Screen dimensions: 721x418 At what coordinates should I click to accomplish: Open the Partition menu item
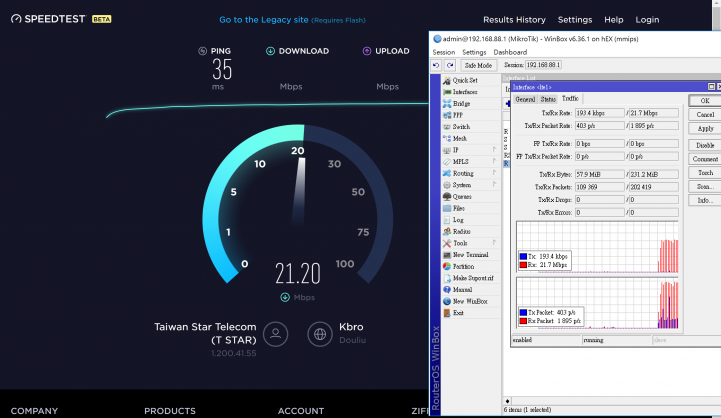[x=458, y=266]
